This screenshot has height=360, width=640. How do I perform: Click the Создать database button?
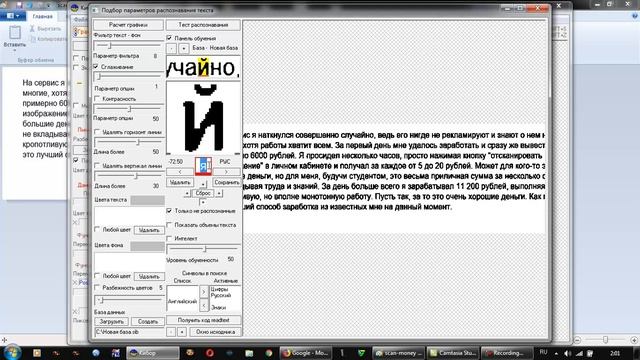coord(148,322)
